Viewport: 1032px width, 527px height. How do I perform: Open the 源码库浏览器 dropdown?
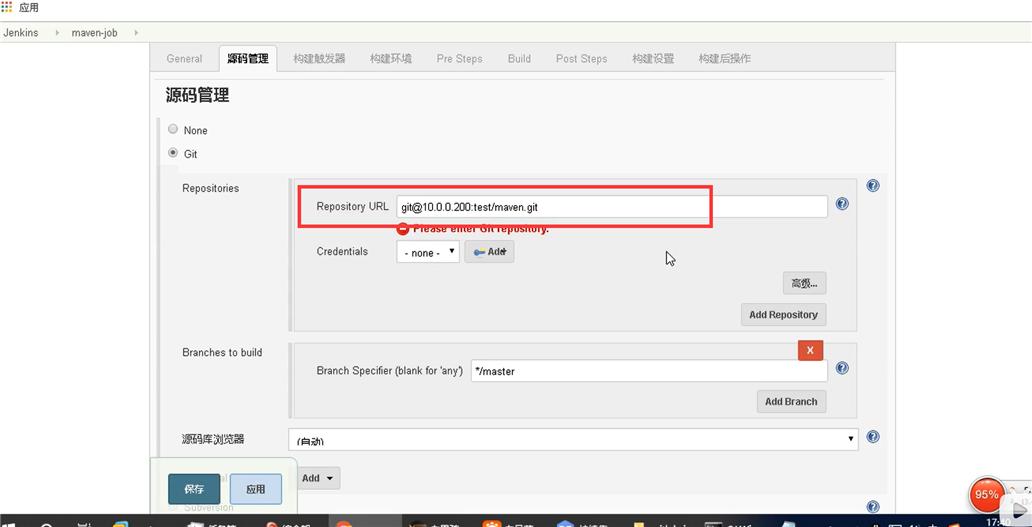573,440
